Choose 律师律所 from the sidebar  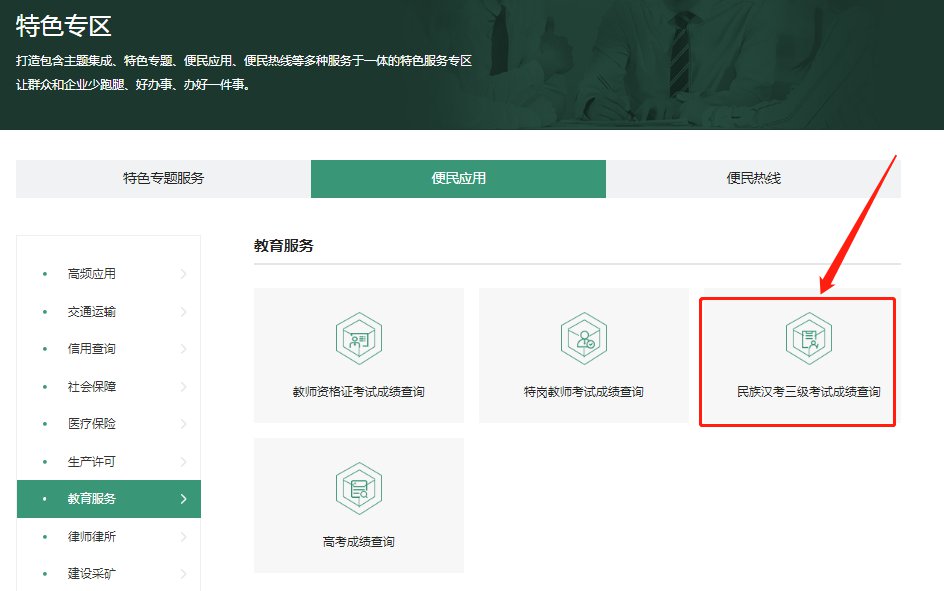coord(92,537)
